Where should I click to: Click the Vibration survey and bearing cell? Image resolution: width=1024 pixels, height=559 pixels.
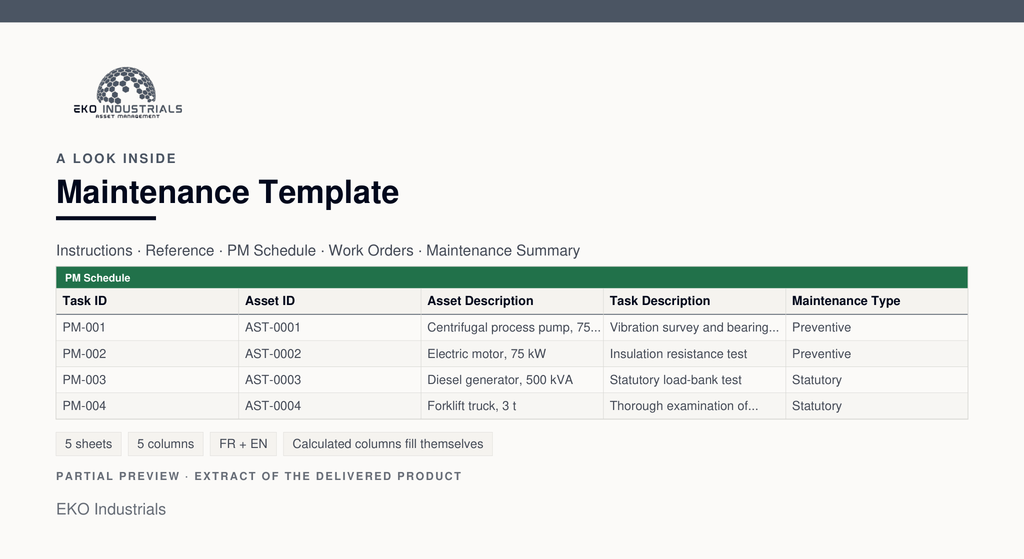[x=694, y=328]
